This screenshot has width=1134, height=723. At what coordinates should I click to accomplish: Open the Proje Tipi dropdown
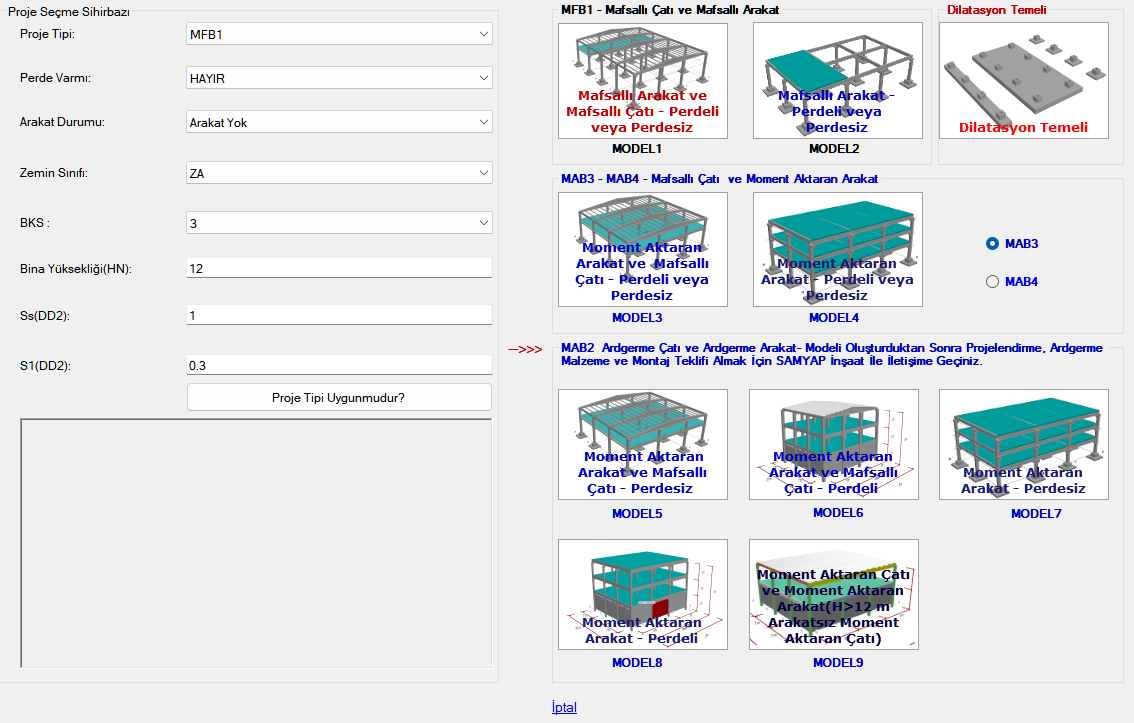[x=339, y=34]
